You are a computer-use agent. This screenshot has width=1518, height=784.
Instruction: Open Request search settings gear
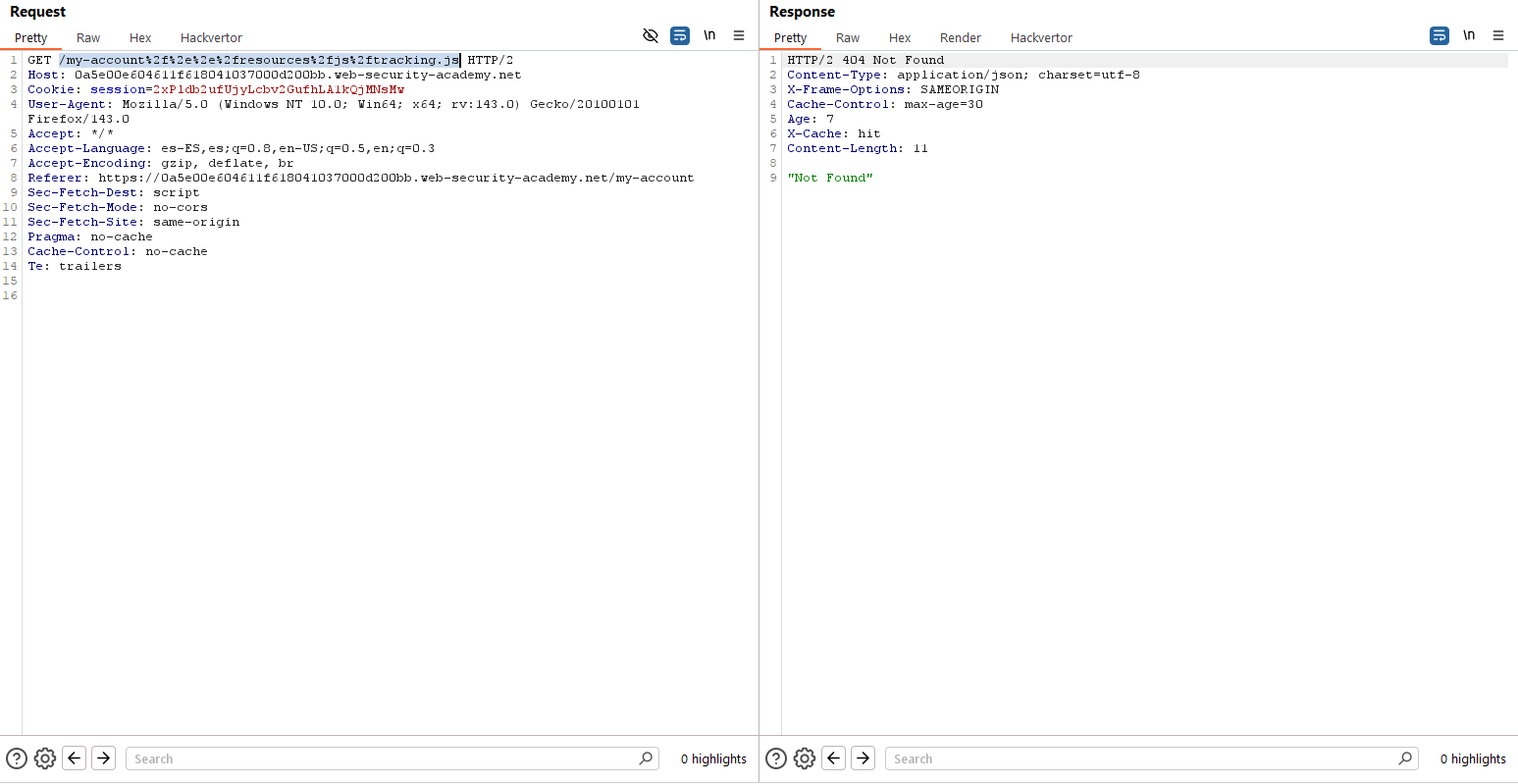coord(45,758)
